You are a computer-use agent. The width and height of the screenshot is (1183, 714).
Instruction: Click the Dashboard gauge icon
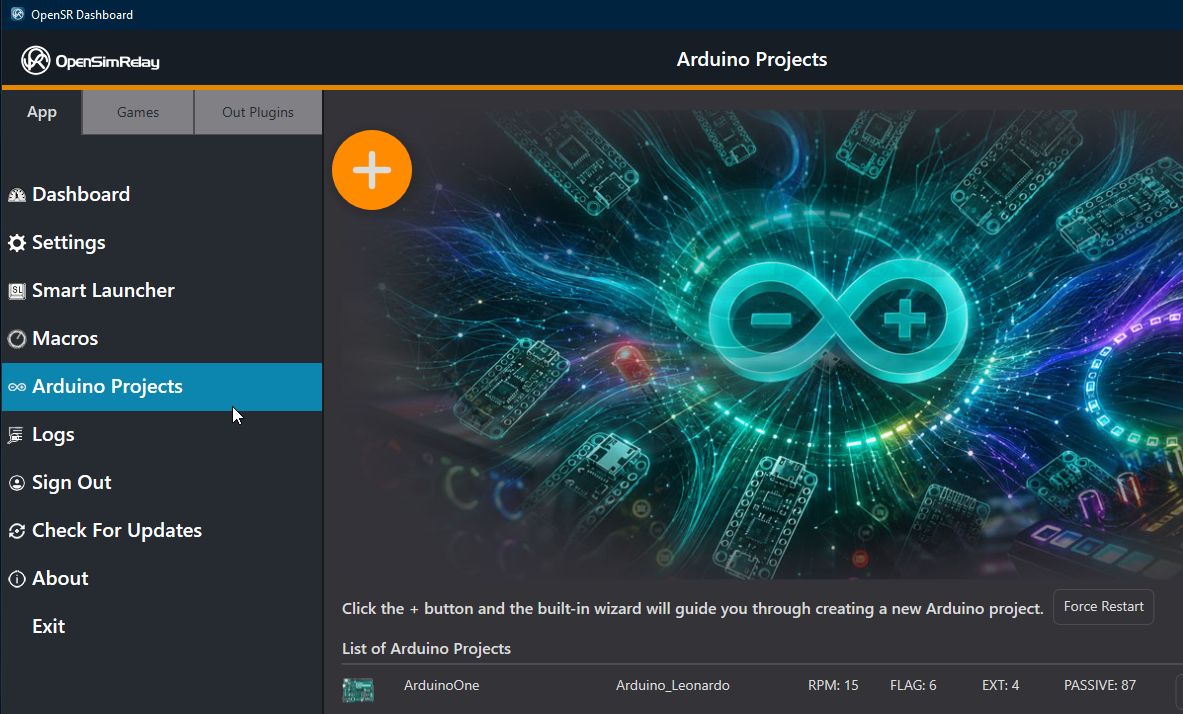coord(17,195)
